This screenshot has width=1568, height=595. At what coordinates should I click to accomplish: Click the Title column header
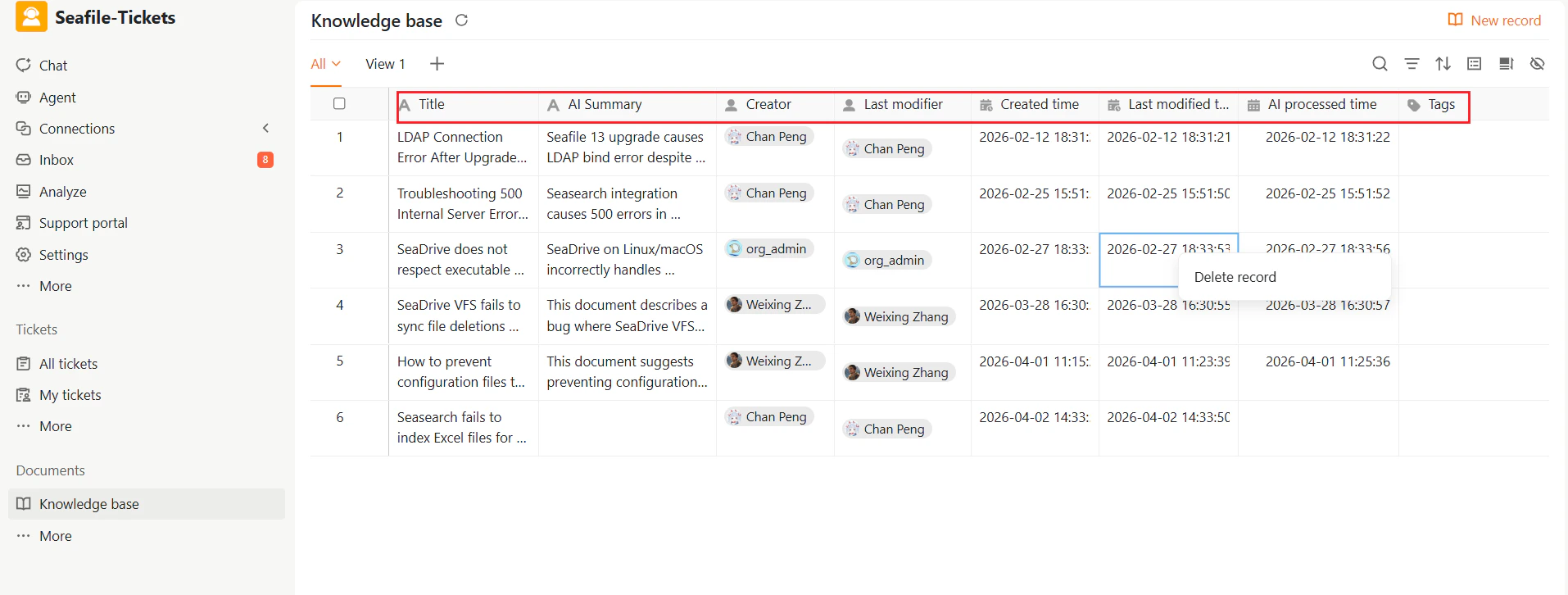(x=464, y=105)
